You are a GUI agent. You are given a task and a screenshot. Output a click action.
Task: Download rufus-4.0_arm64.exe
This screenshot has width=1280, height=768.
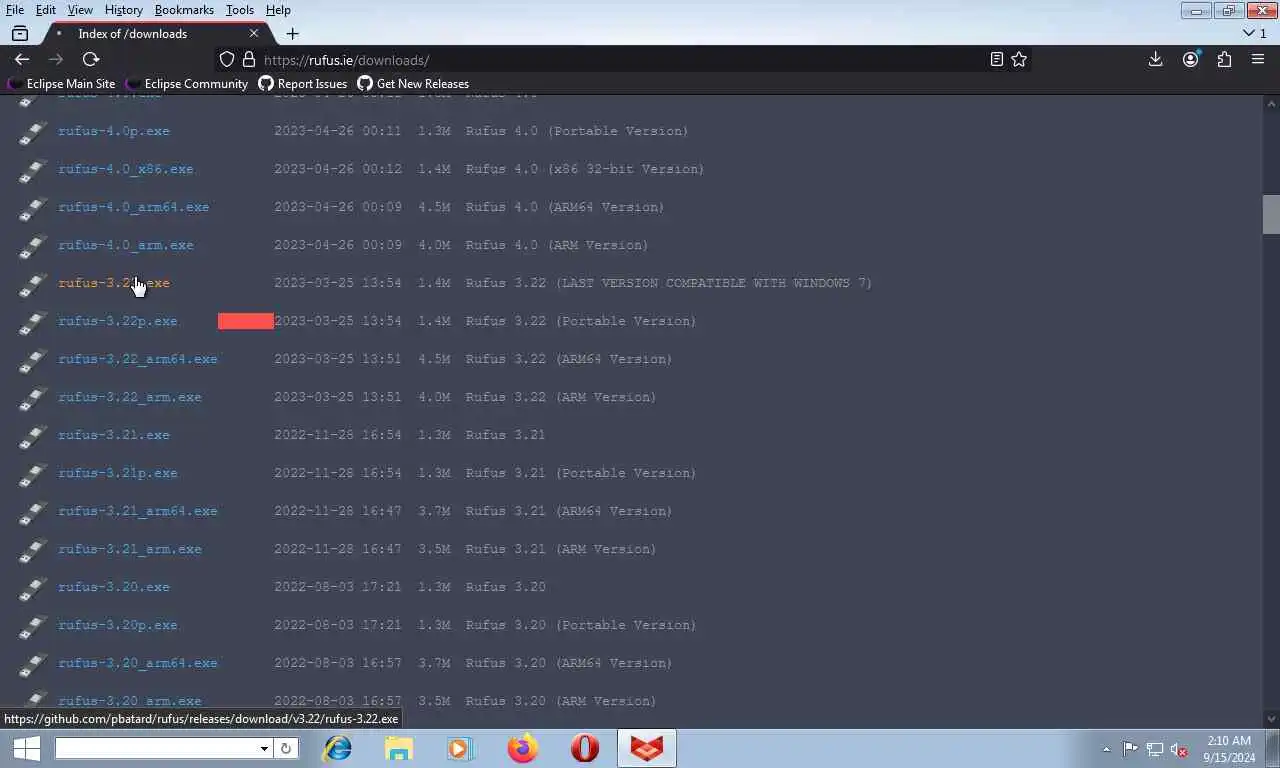point(134,207)
